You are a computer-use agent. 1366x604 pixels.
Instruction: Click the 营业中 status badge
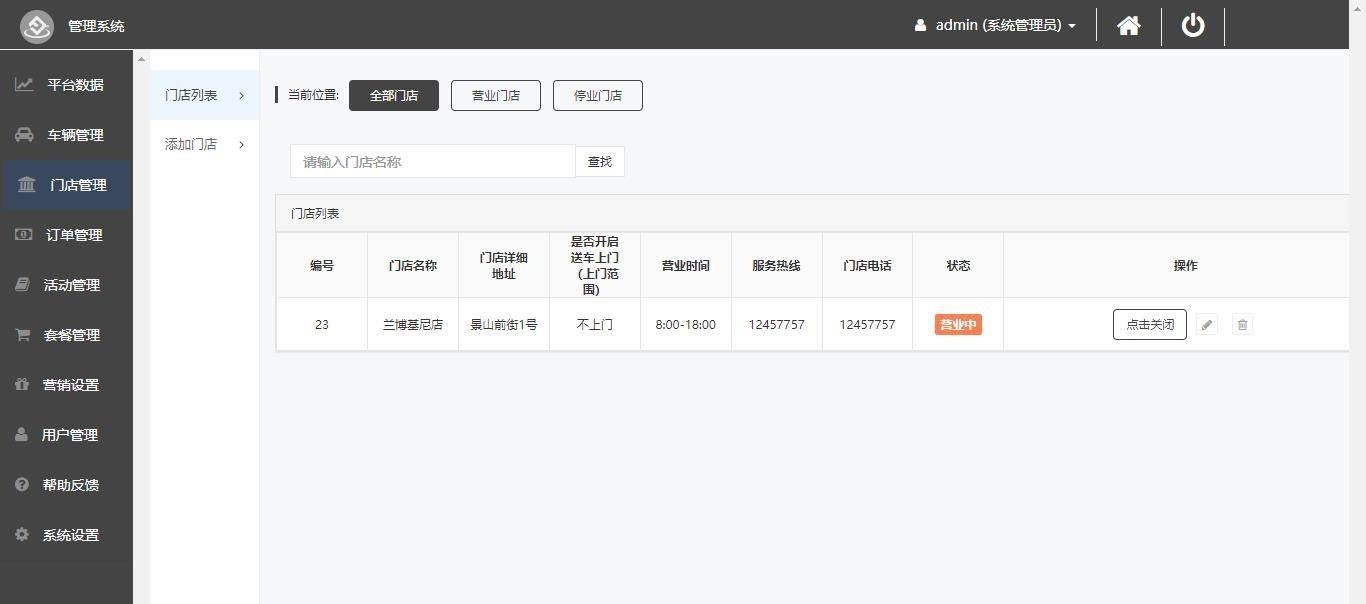[x=958, y=325]
